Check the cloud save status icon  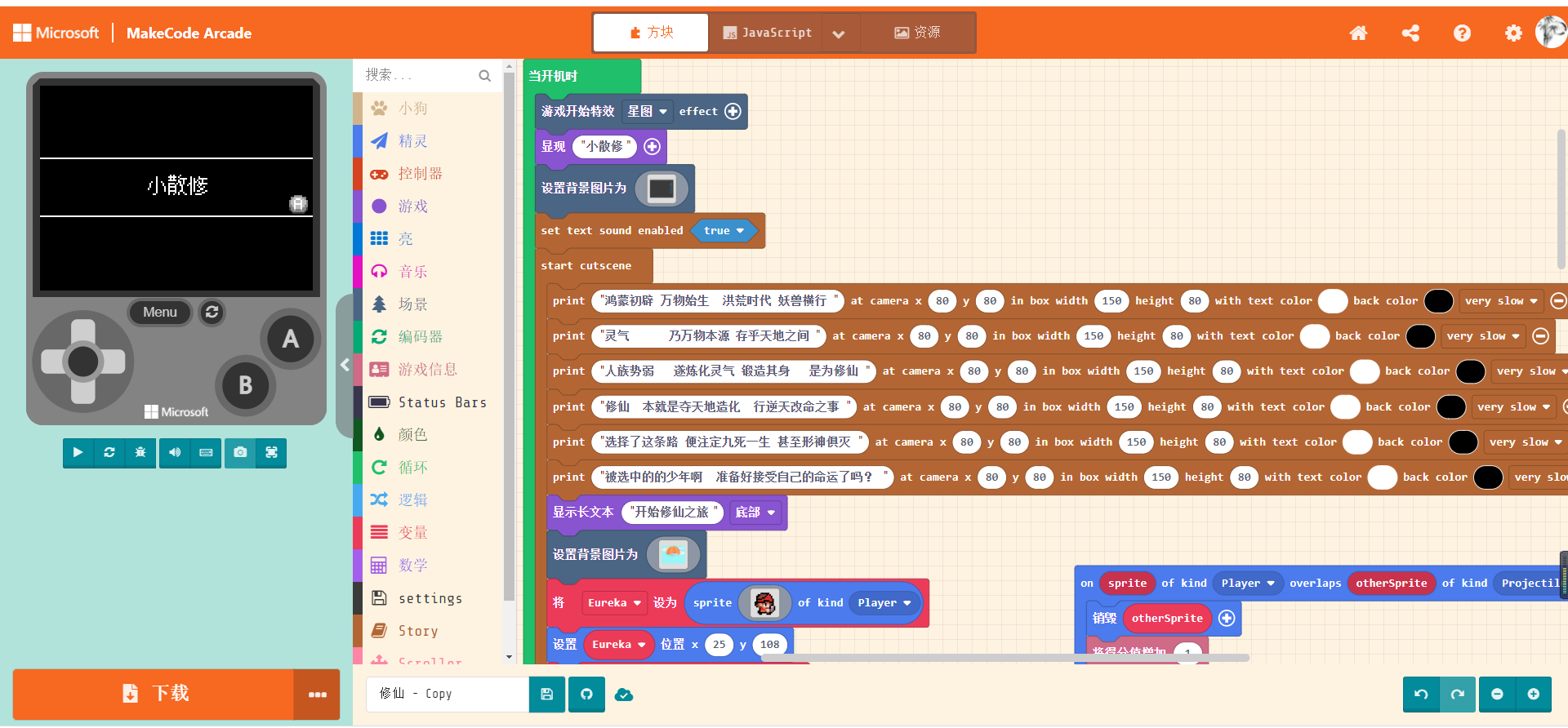pos(624,695)
